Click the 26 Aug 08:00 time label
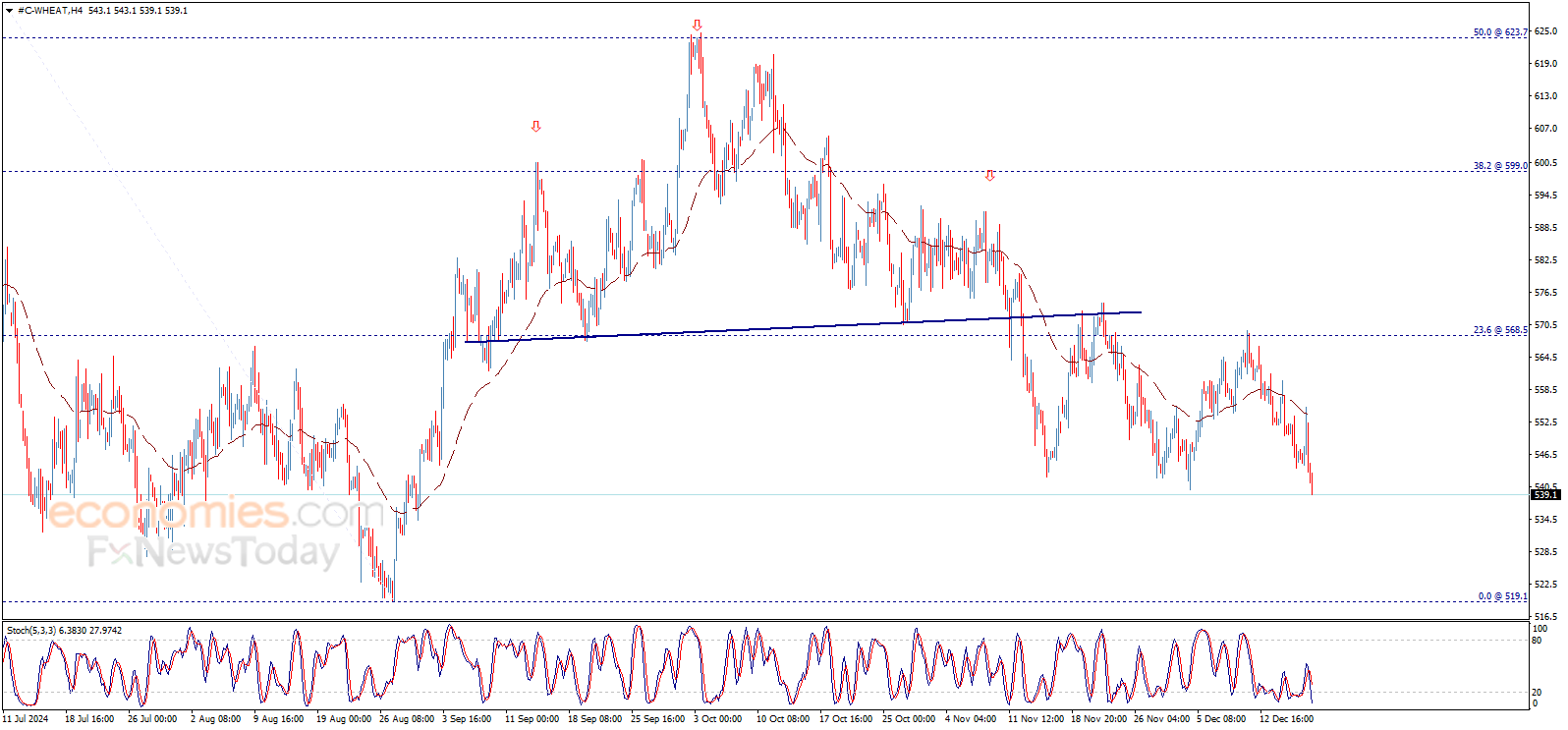1568x730 pixels. [x=407, y=719]
